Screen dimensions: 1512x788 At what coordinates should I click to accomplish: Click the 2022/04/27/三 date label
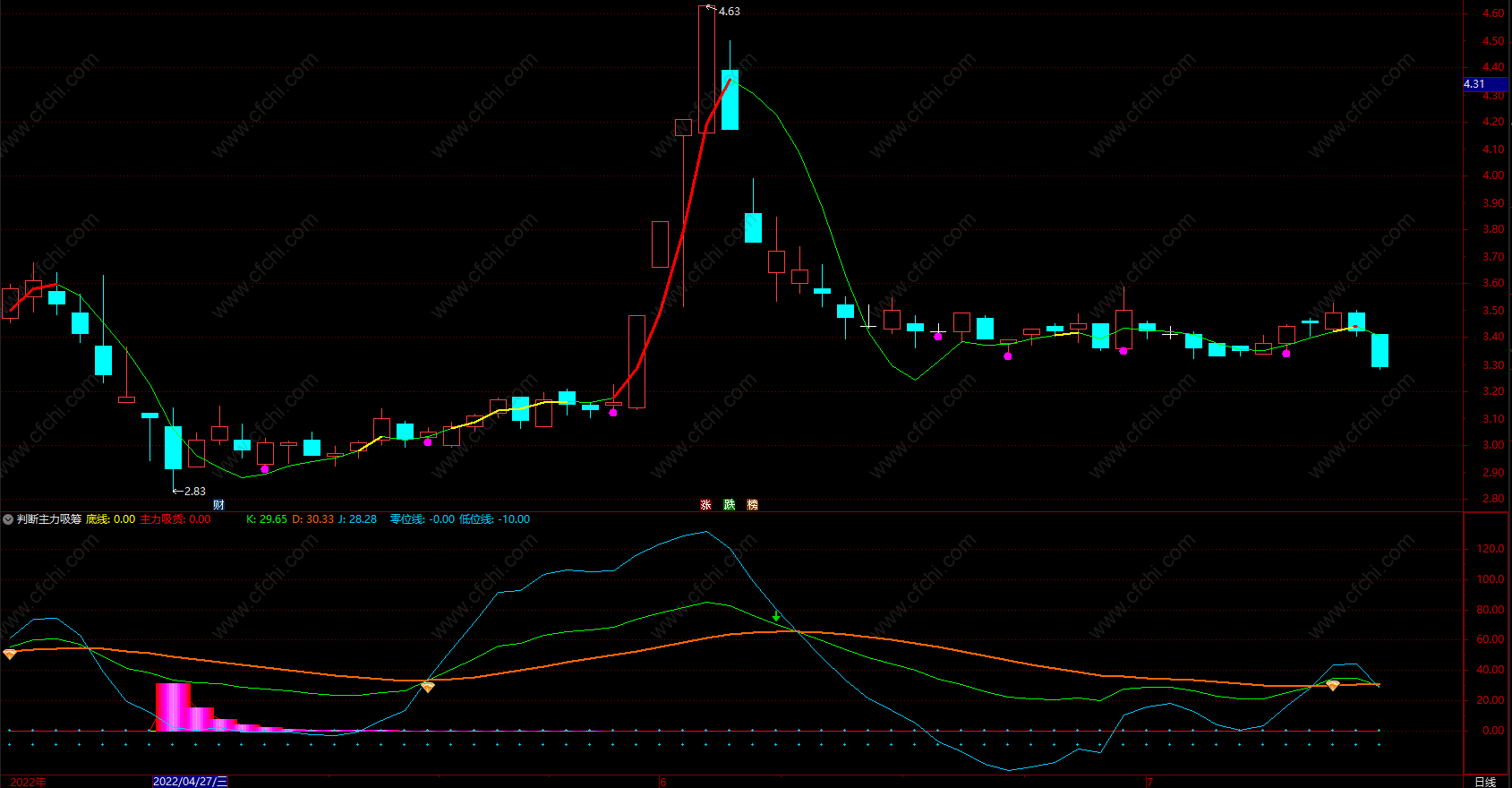point(190,782)
